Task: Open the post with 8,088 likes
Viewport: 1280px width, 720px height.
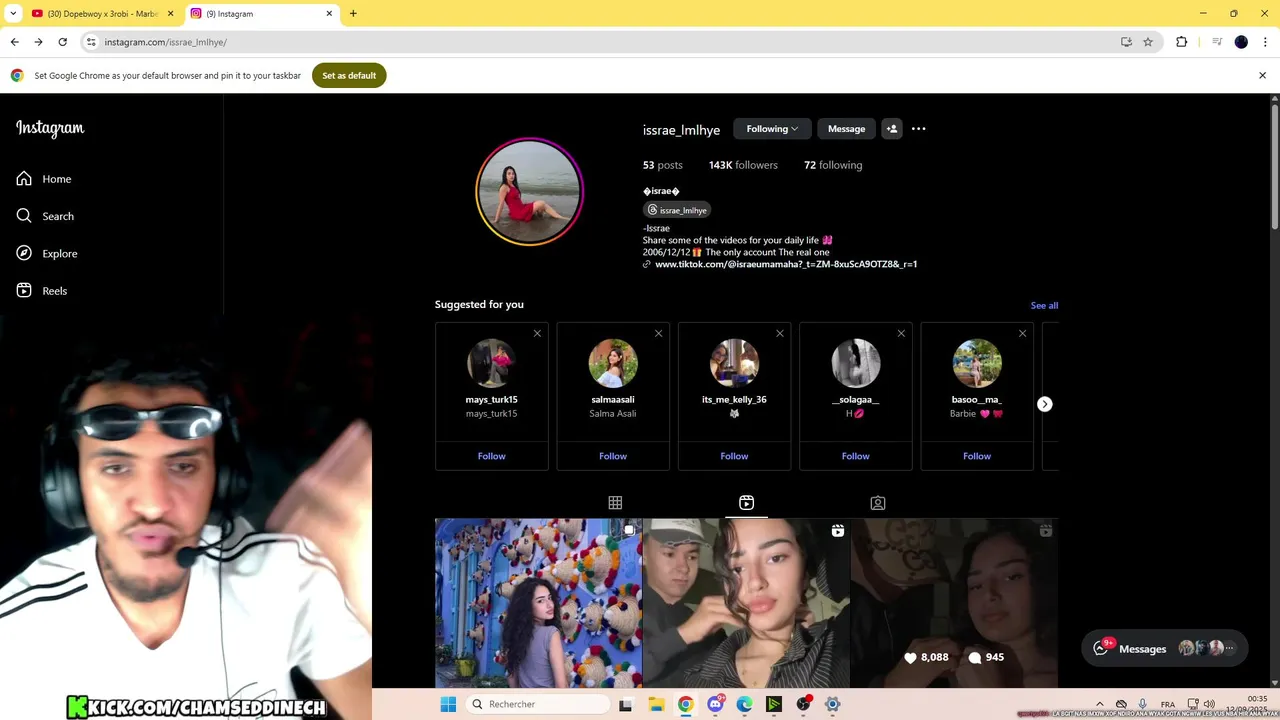Action: (955, 603)
